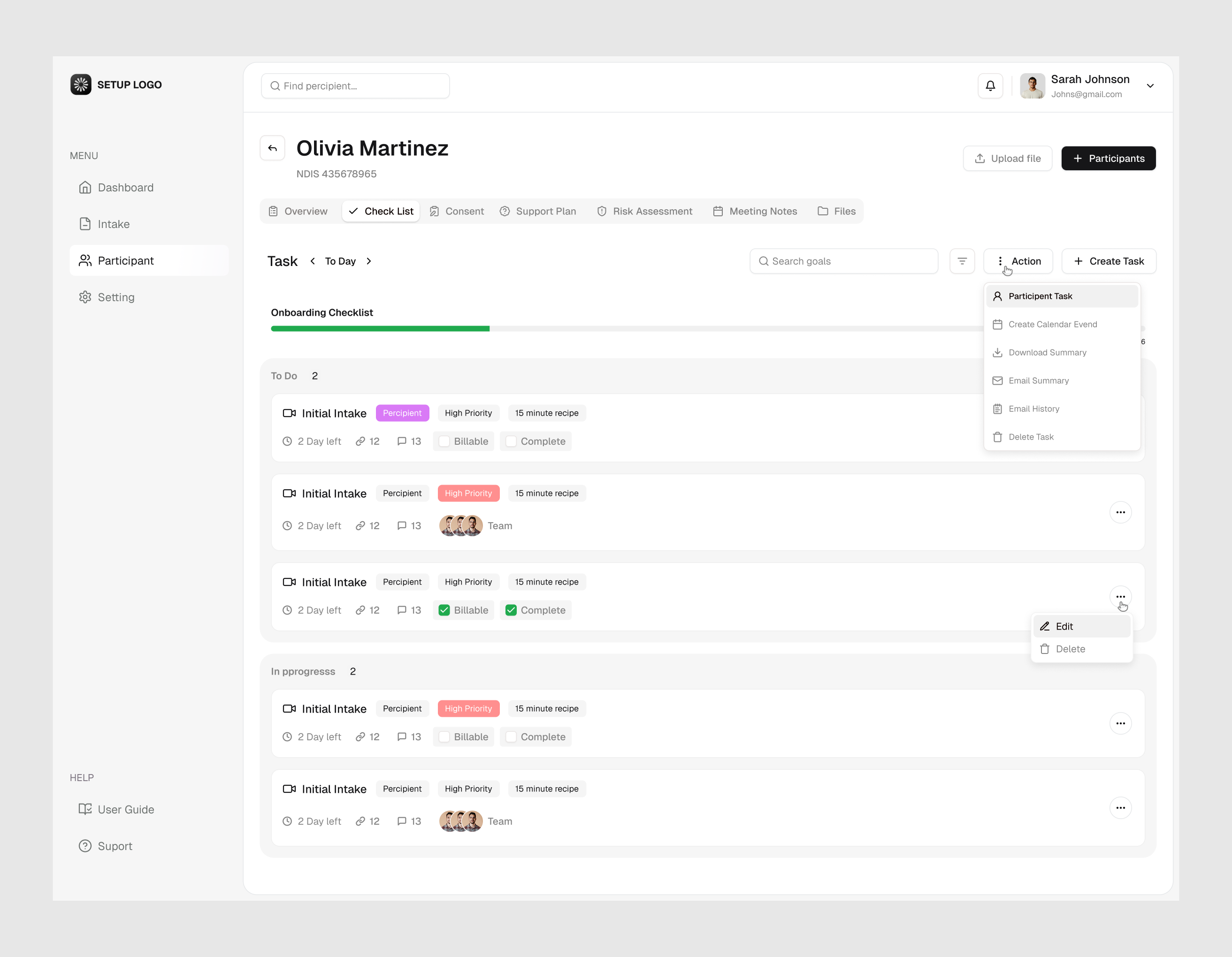Open the notifications bell icon
Viewport: 1232px width, 957px height.
click(x=990, y=86)
